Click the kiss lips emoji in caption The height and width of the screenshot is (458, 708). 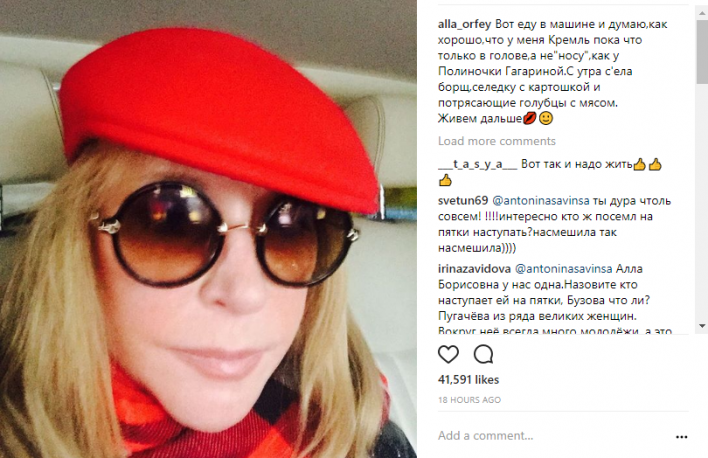529,119
